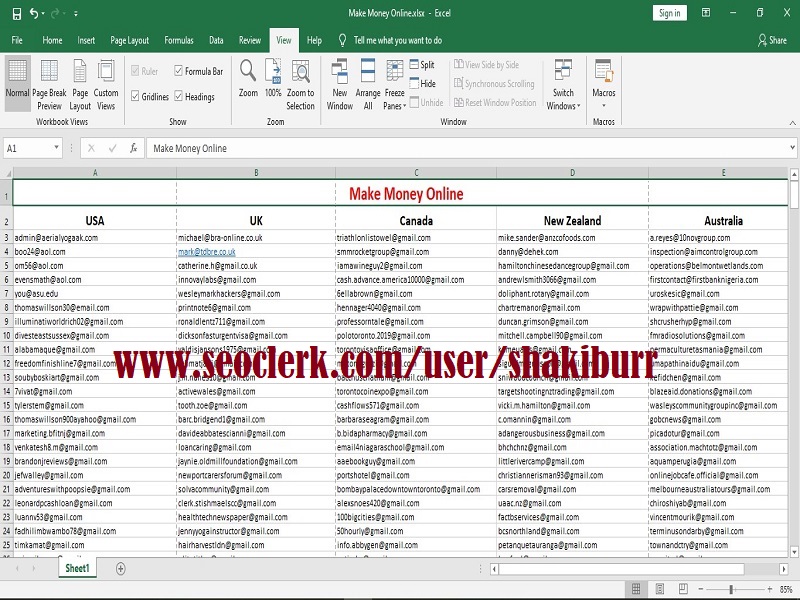
Task: Open the Review tab
Action: pyautogui.click(x=249, y=40)
